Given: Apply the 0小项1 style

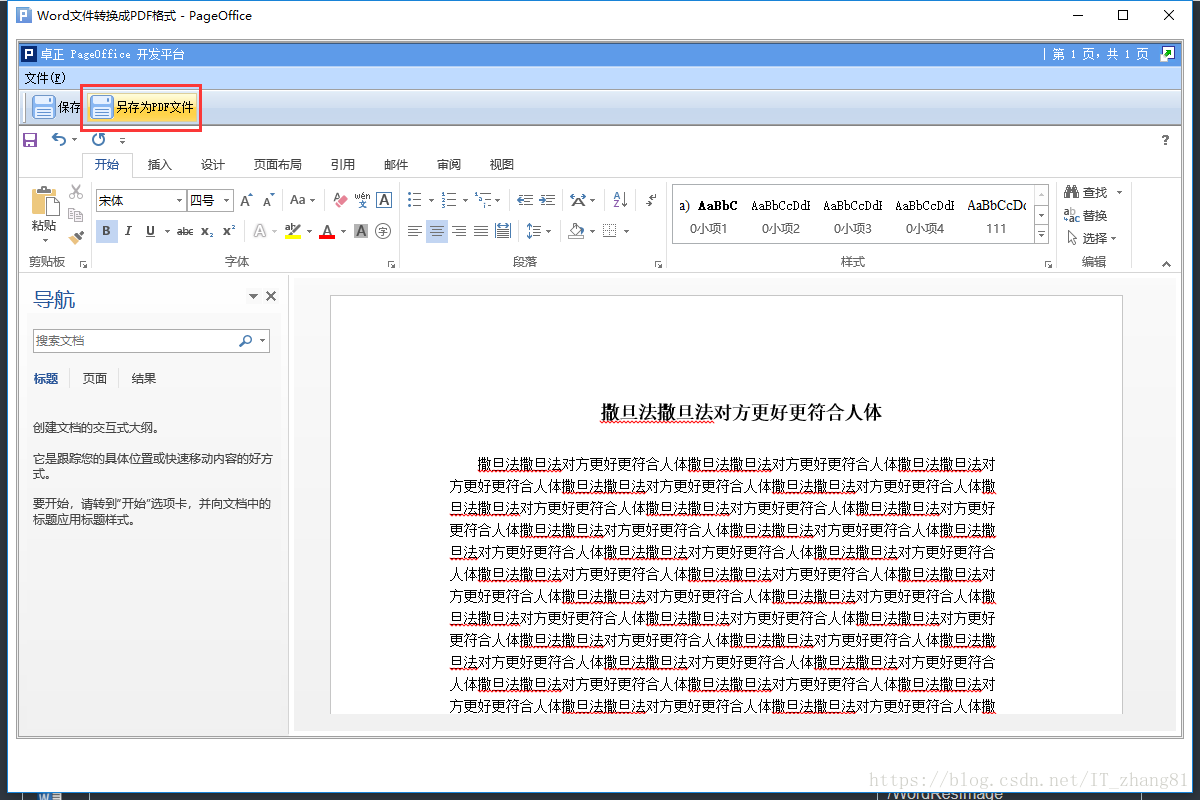Looking at the screenshot, I should (709, 216).
